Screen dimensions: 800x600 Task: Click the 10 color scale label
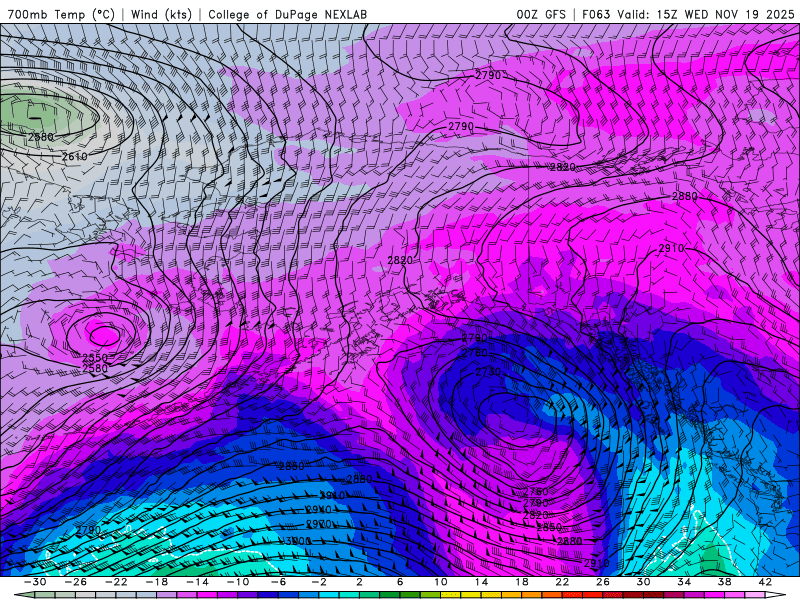[x=441, y=582]
